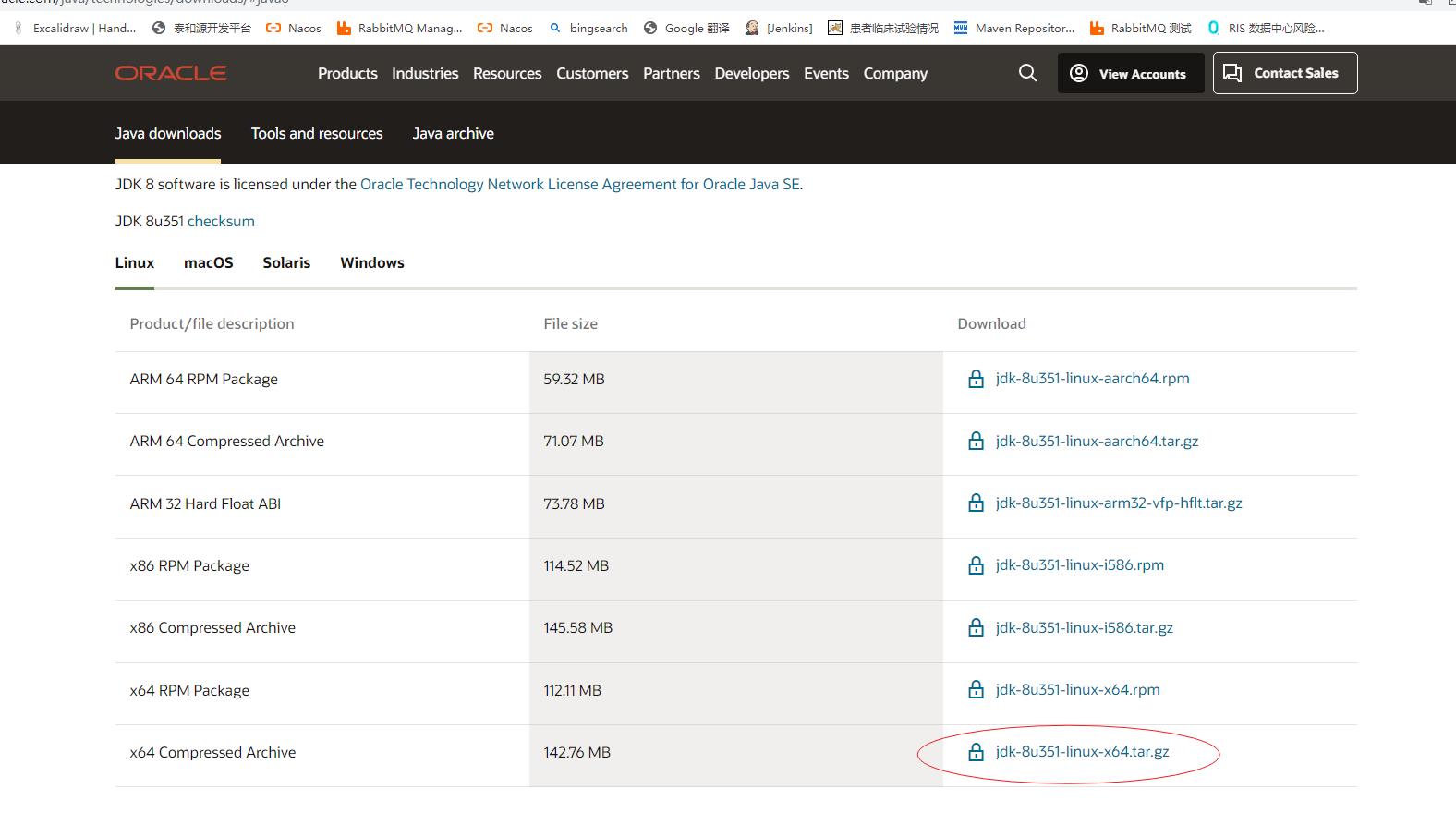This screenshot has width=1456, height=825.
Task: Open the Industries menu
Action: pos(425,73)
